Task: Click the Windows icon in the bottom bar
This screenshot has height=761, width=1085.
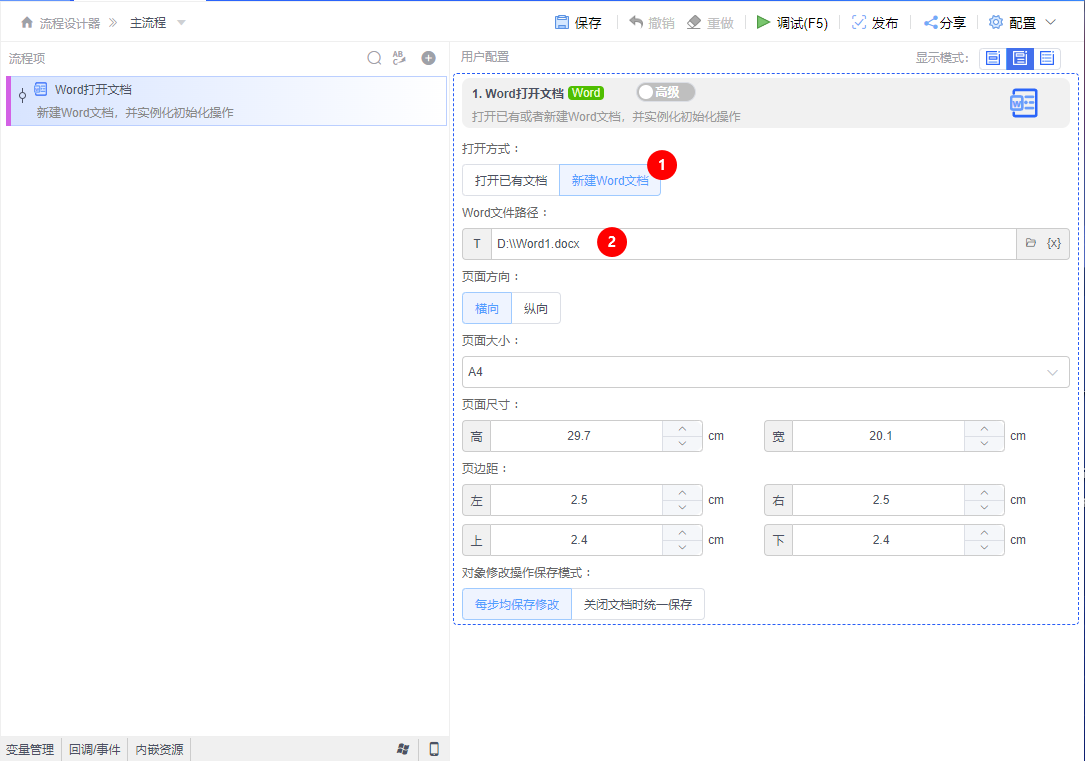Action: 404,747
